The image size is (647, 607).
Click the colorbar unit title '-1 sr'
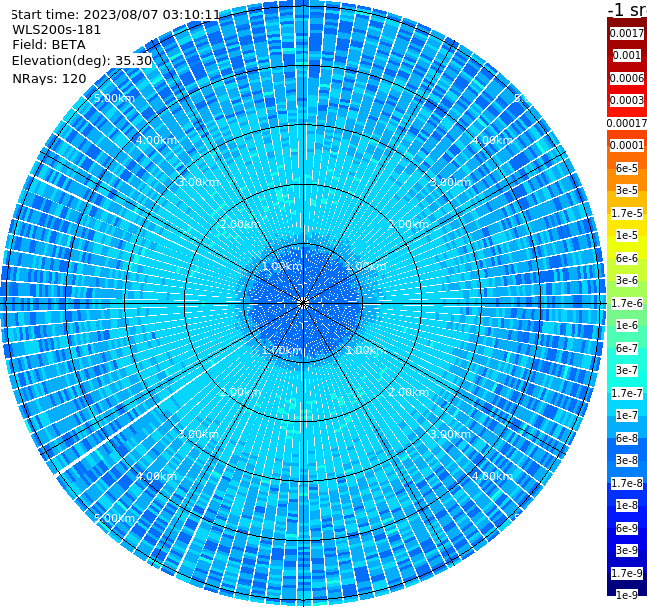627,9
